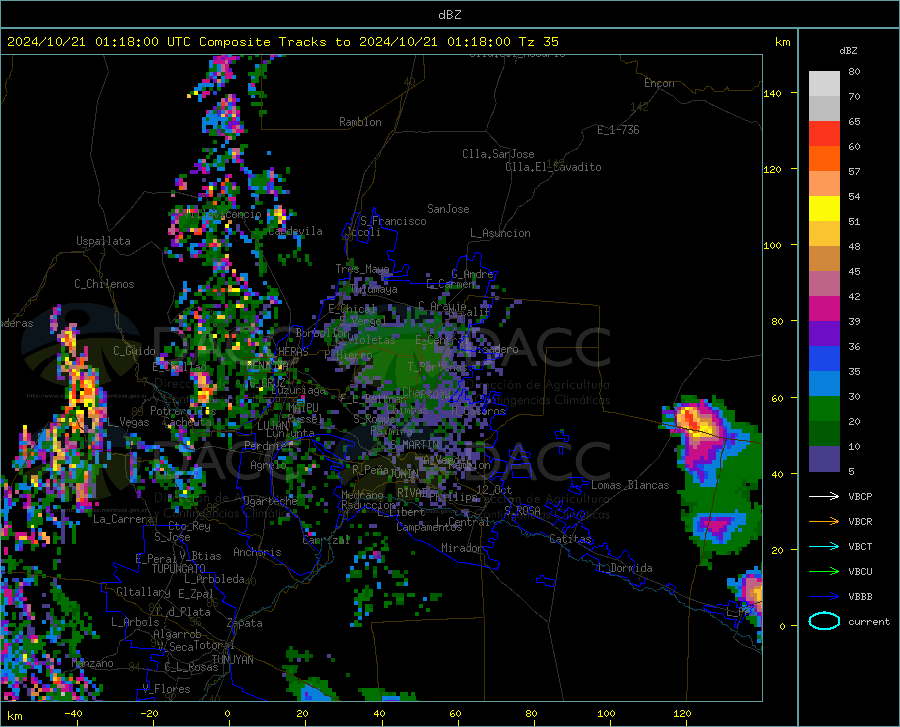
Task: Click the C_Chilenos map label
Action: (104, 284)
